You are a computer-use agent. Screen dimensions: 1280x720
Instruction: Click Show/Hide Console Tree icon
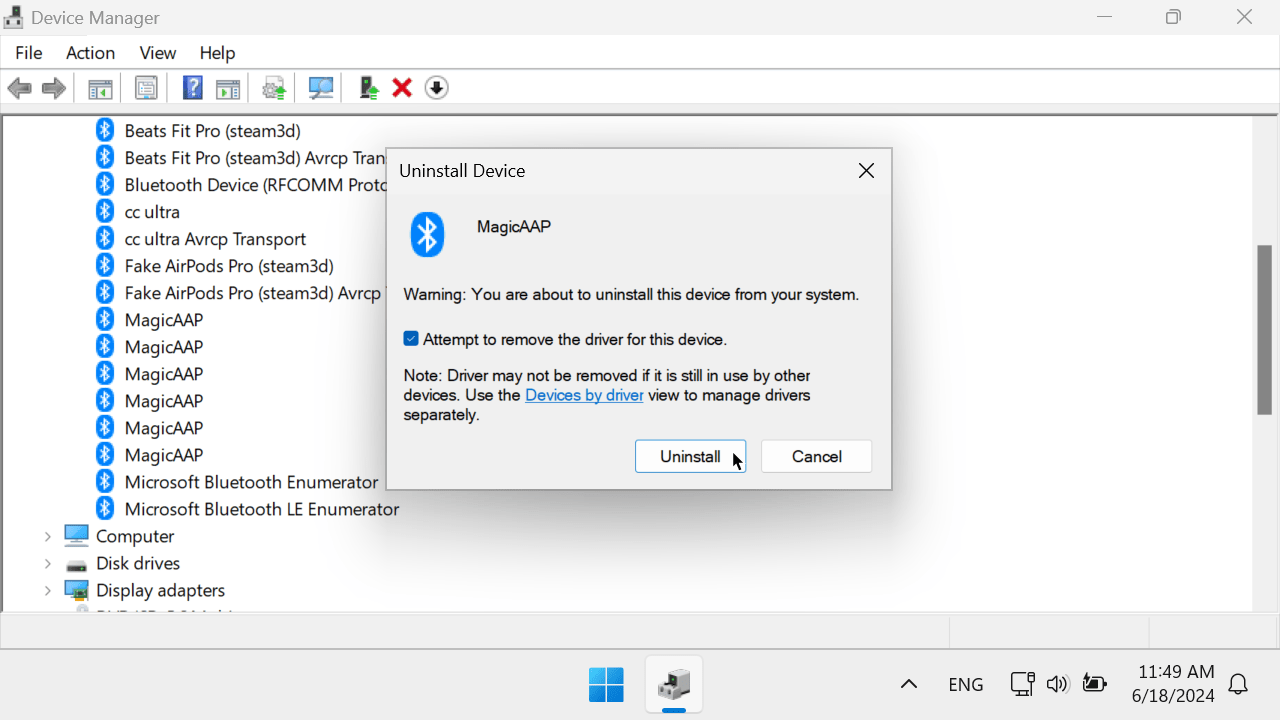pyautogui.click(x=100, y=88)
